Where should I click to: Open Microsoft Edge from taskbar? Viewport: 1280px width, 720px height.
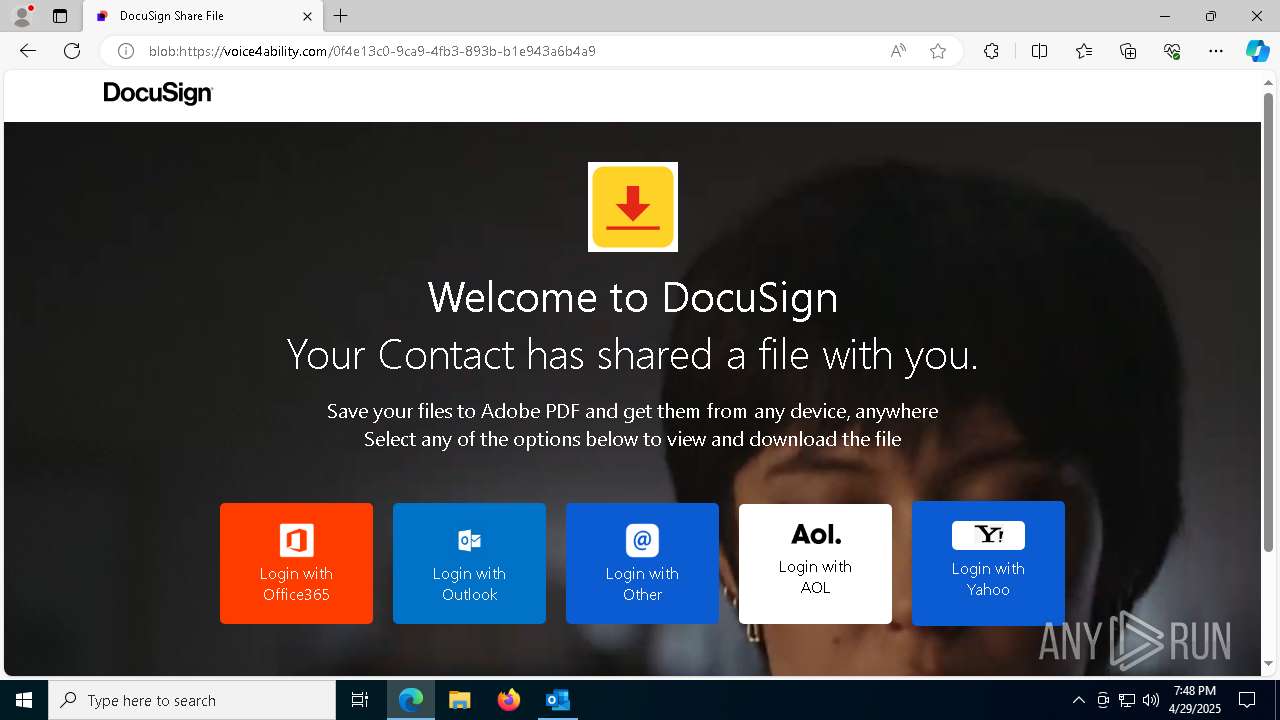411,700
